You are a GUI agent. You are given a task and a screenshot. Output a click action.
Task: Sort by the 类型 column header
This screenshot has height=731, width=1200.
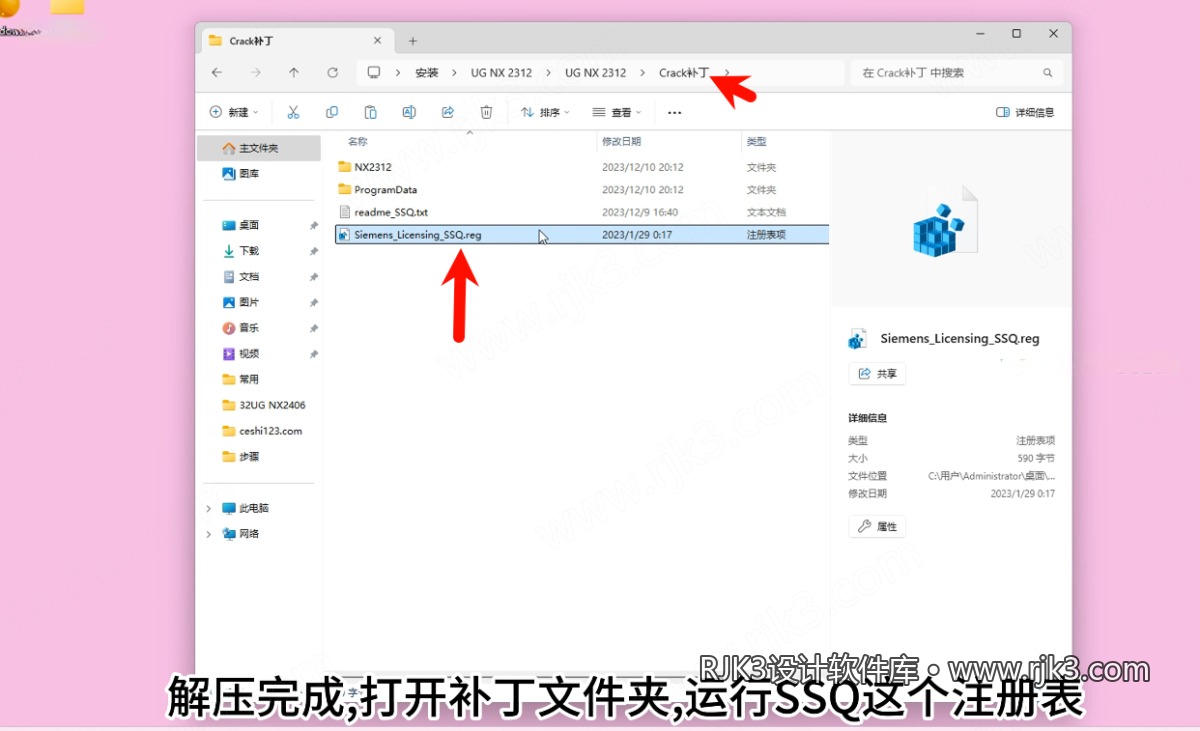pyautogui.click(x=757, y=141)
